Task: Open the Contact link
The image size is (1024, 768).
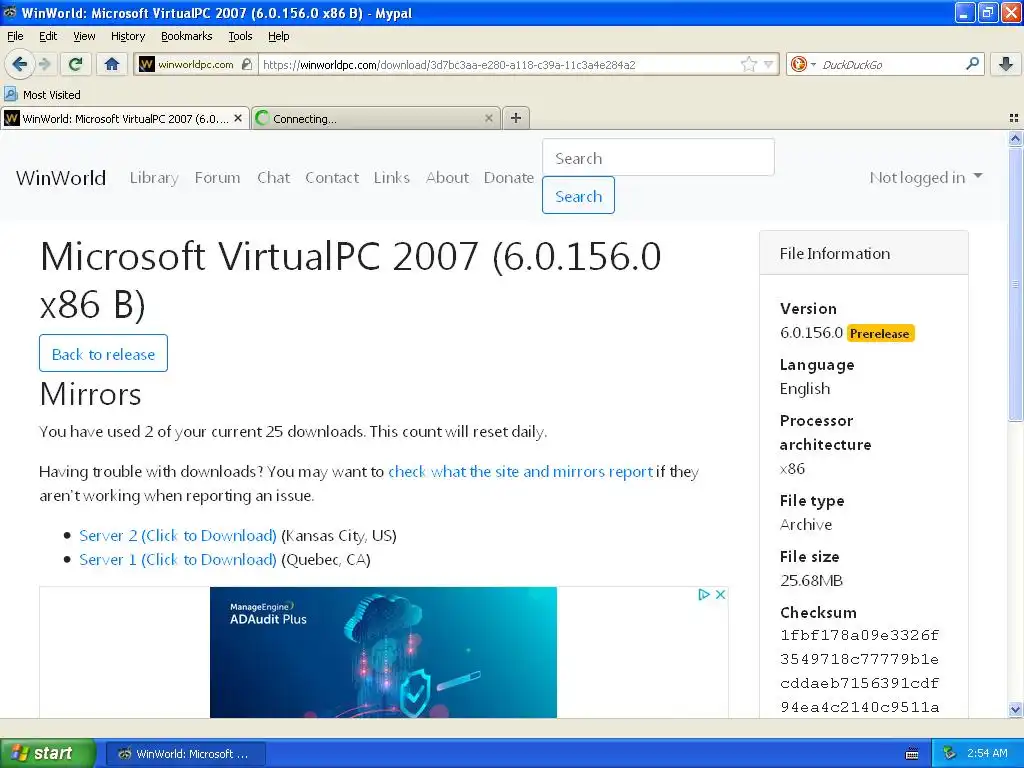Action: pyautogui.click(x=332, y=178)
